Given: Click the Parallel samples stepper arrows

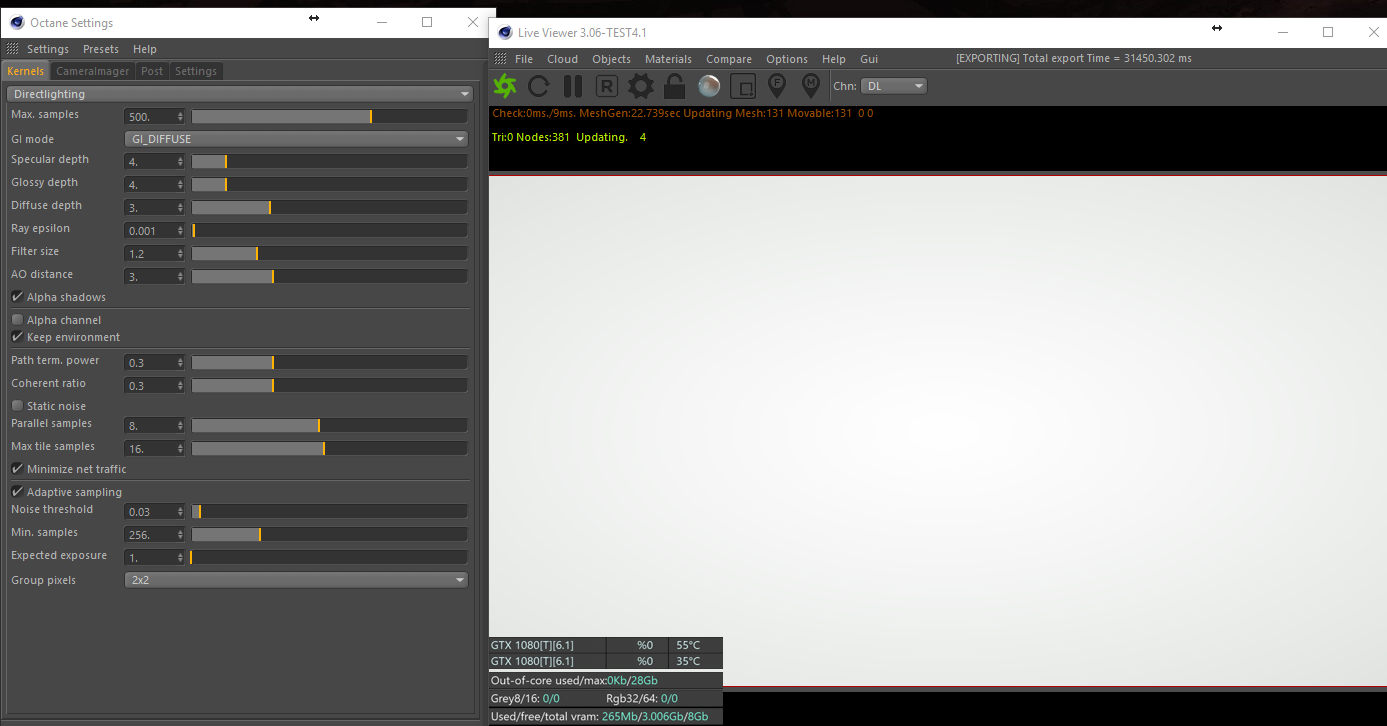Looking at the screenshot, I should 180,425.
